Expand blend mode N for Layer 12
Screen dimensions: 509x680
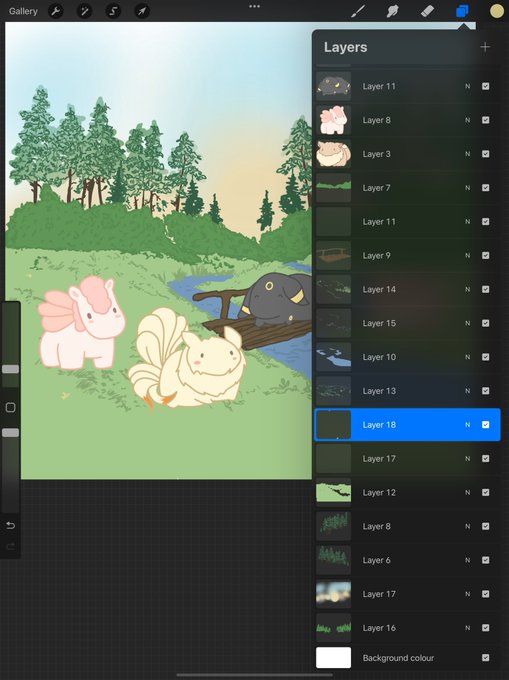467,492
